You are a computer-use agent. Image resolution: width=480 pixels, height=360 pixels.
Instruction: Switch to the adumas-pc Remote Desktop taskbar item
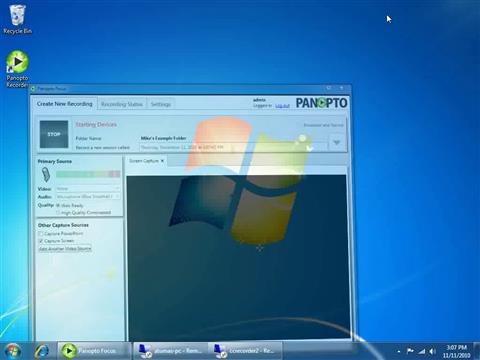tap(171, 351)
